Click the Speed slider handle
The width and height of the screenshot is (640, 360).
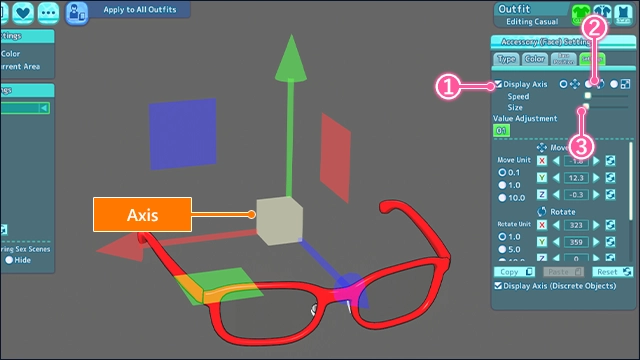(587, 96)
